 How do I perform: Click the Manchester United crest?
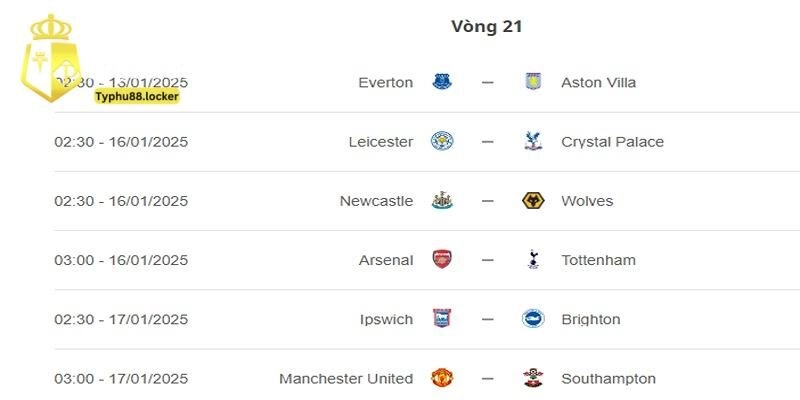[x=442, y=378]
